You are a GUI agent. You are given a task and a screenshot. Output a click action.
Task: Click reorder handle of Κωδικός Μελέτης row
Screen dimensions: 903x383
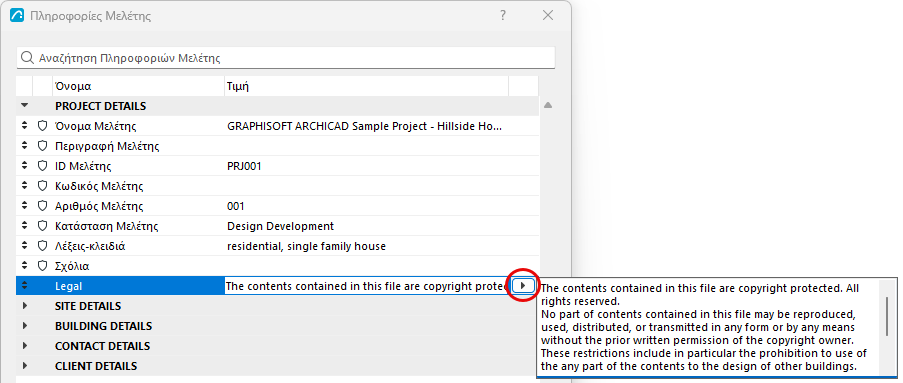(24, 186)
